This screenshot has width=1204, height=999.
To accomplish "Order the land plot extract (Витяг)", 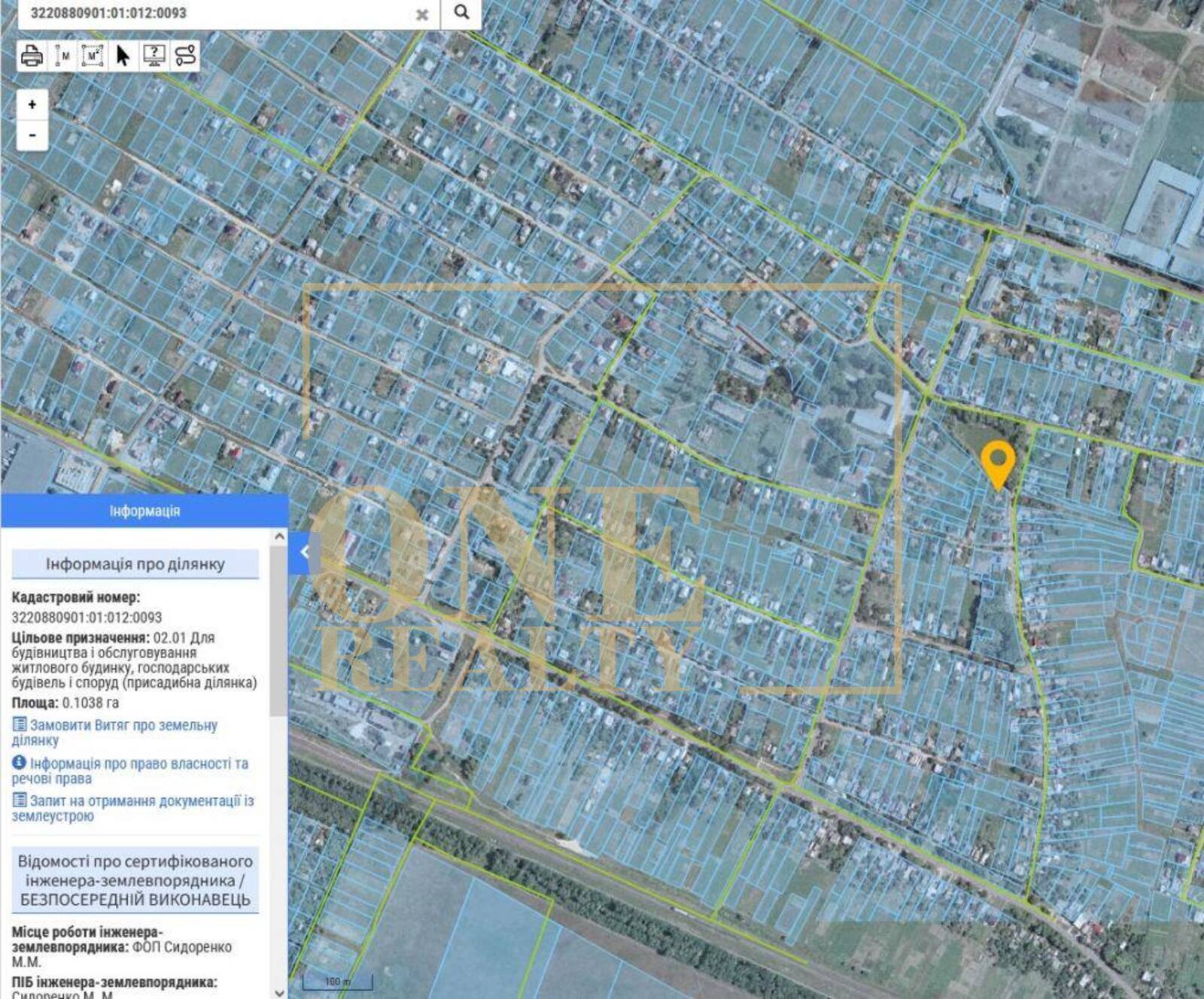I will (x=123, y=726).
